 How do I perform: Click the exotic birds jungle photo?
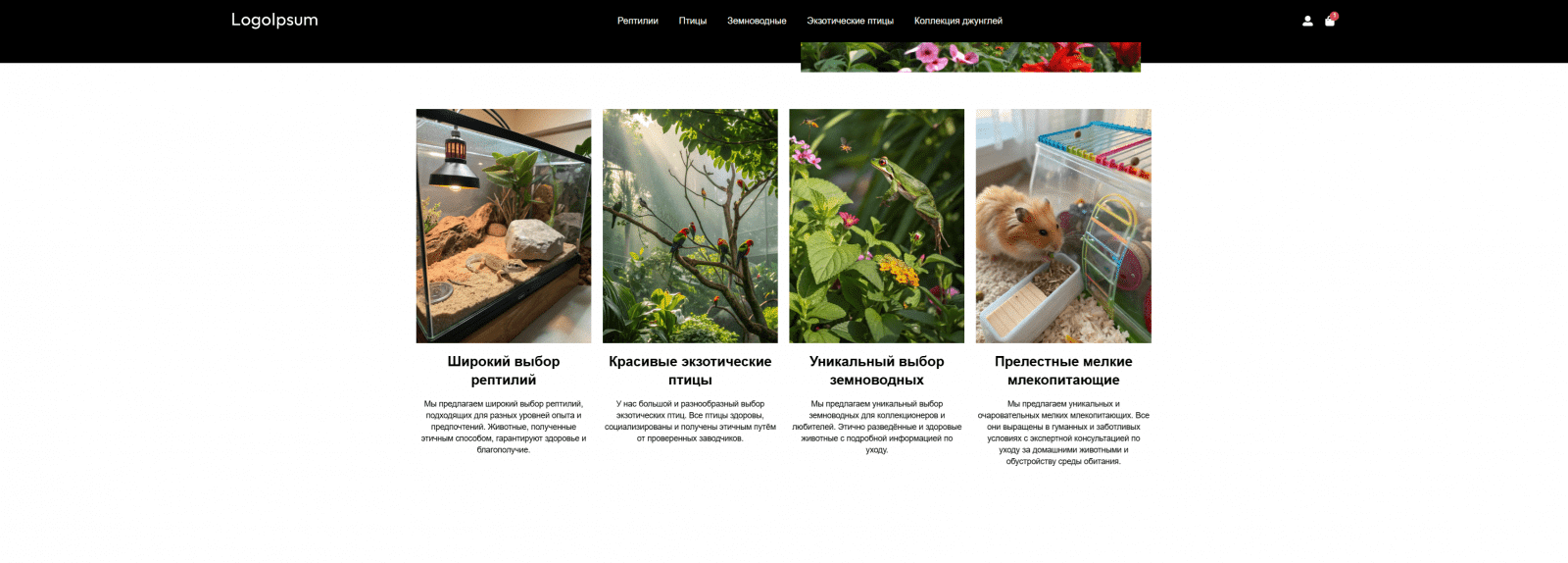pyautogui.click(x=690, y=226)
